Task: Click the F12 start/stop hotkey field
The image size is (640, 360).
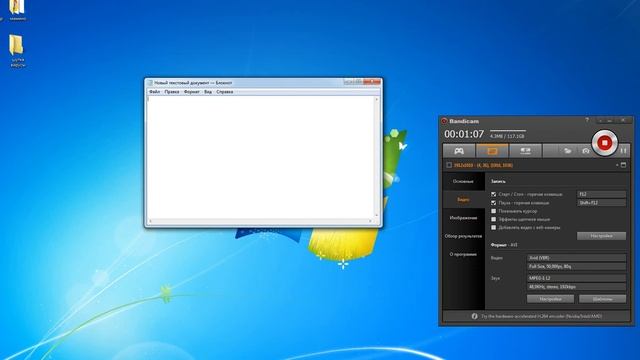Action: click(601, 194)
